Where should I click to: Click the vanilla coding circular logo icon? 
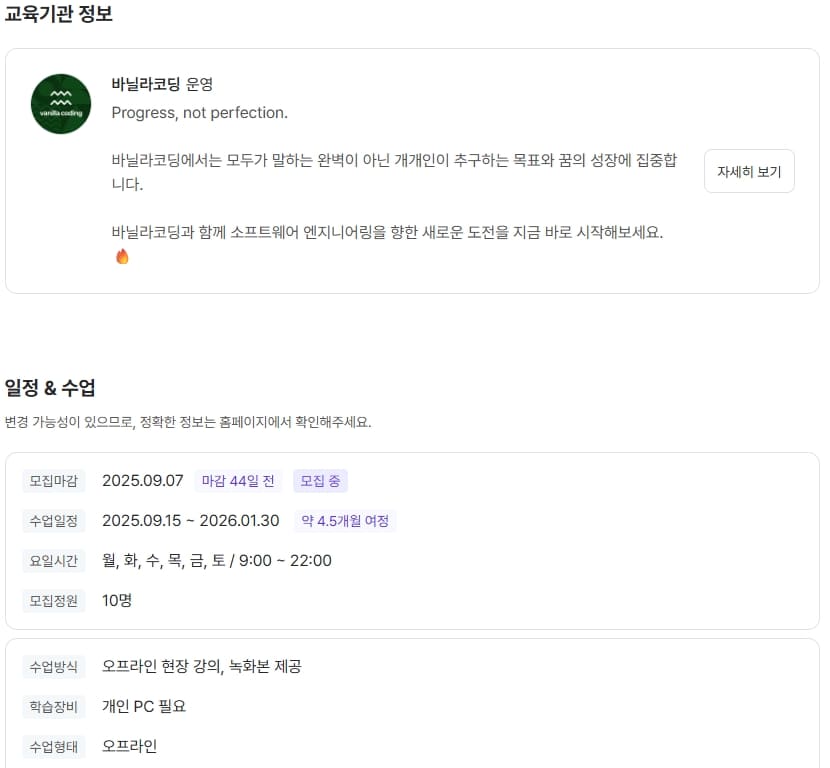[60, 104]
